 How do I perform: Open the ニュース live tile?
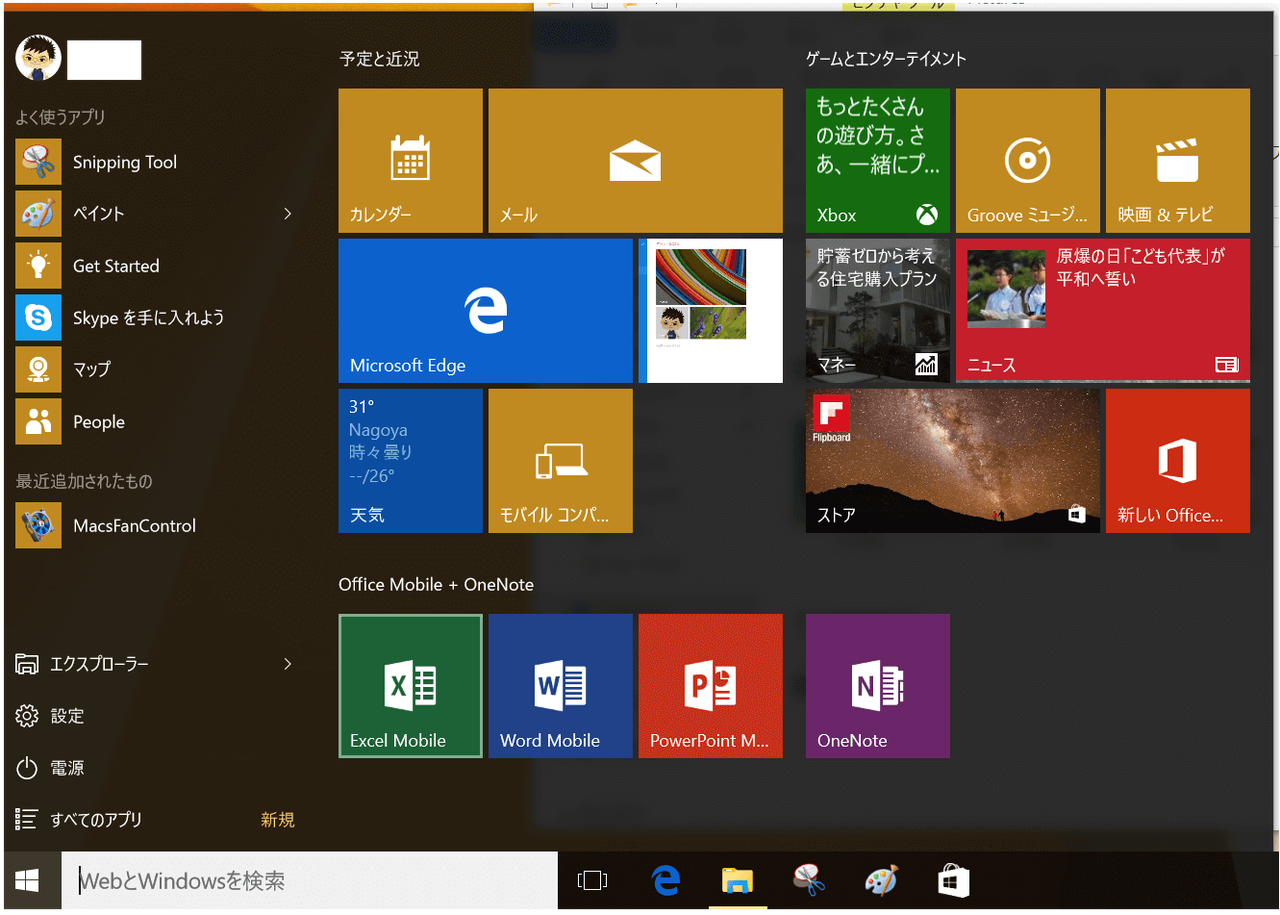(1103, 311)
